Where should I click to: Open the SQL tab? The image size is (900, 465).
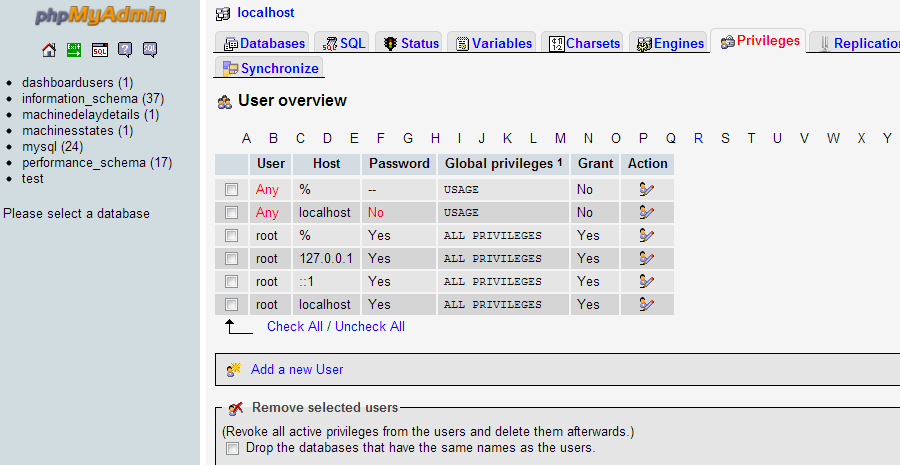(342, 43)
